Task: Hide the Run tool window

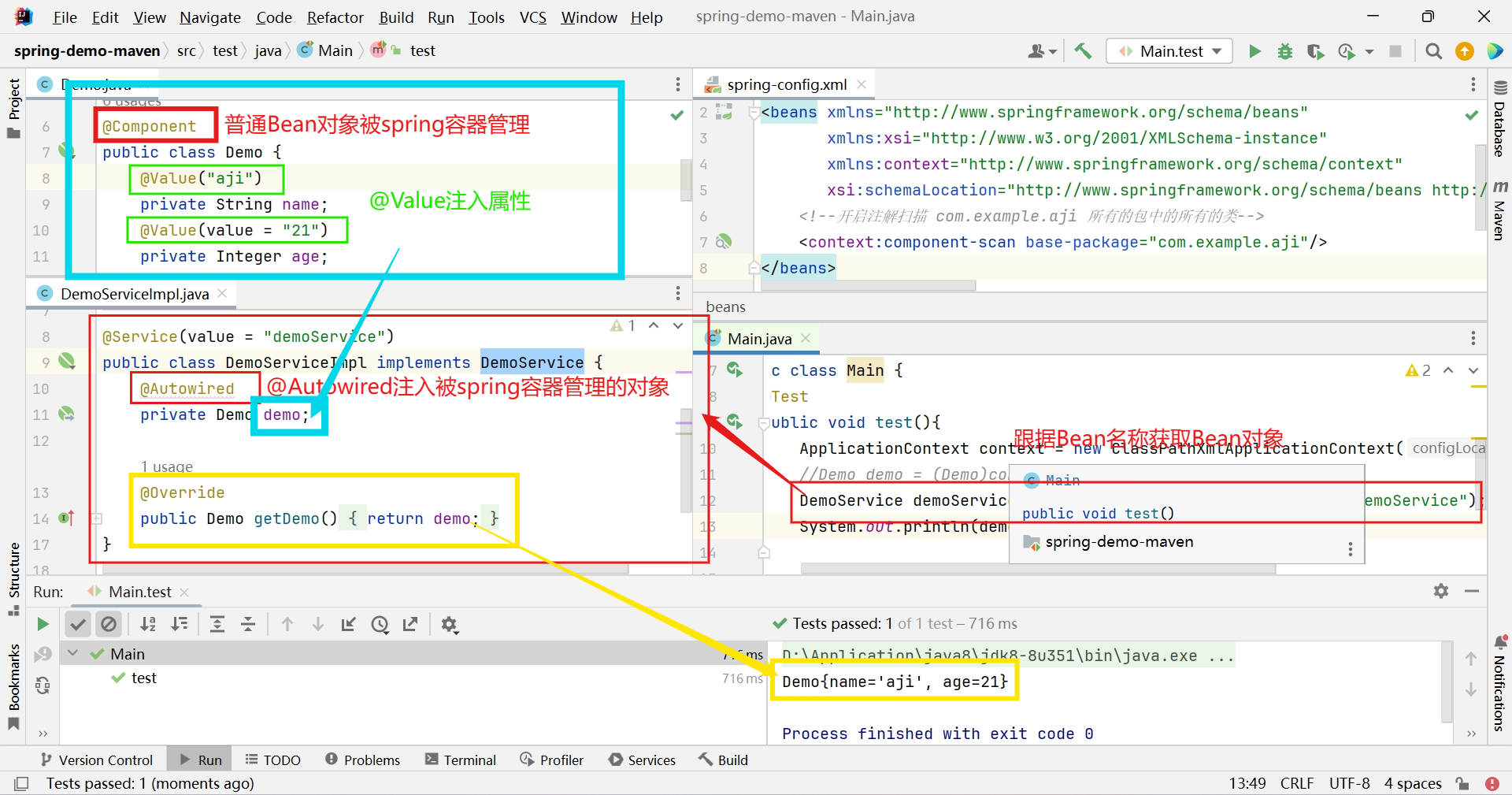Action: coord(1472,591)
